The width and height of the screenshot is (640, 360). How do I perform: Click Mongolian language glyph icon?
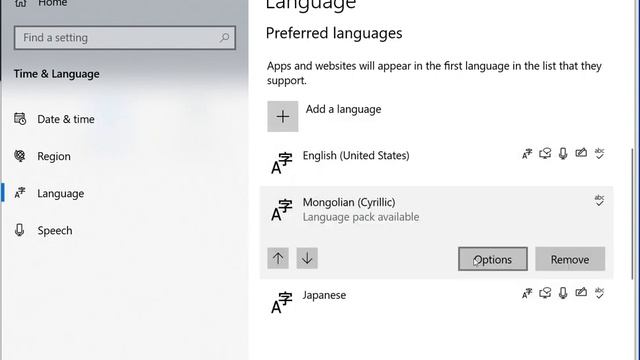[282, 210]
